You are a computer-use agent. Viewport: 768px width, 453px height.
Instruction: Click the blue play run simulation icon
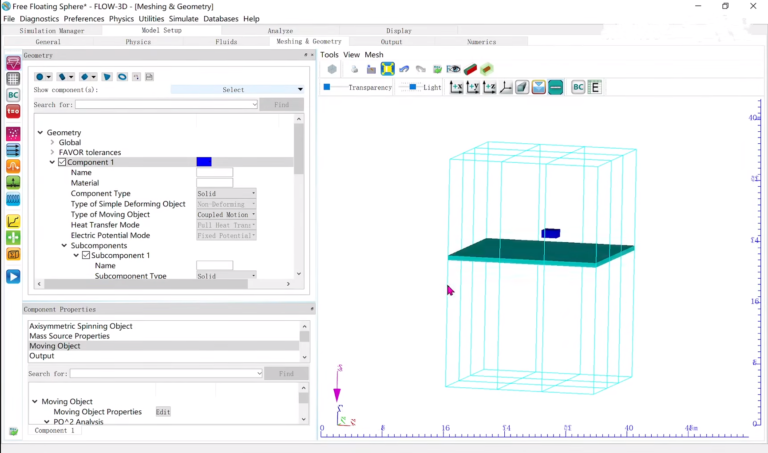tap(13, 277)
